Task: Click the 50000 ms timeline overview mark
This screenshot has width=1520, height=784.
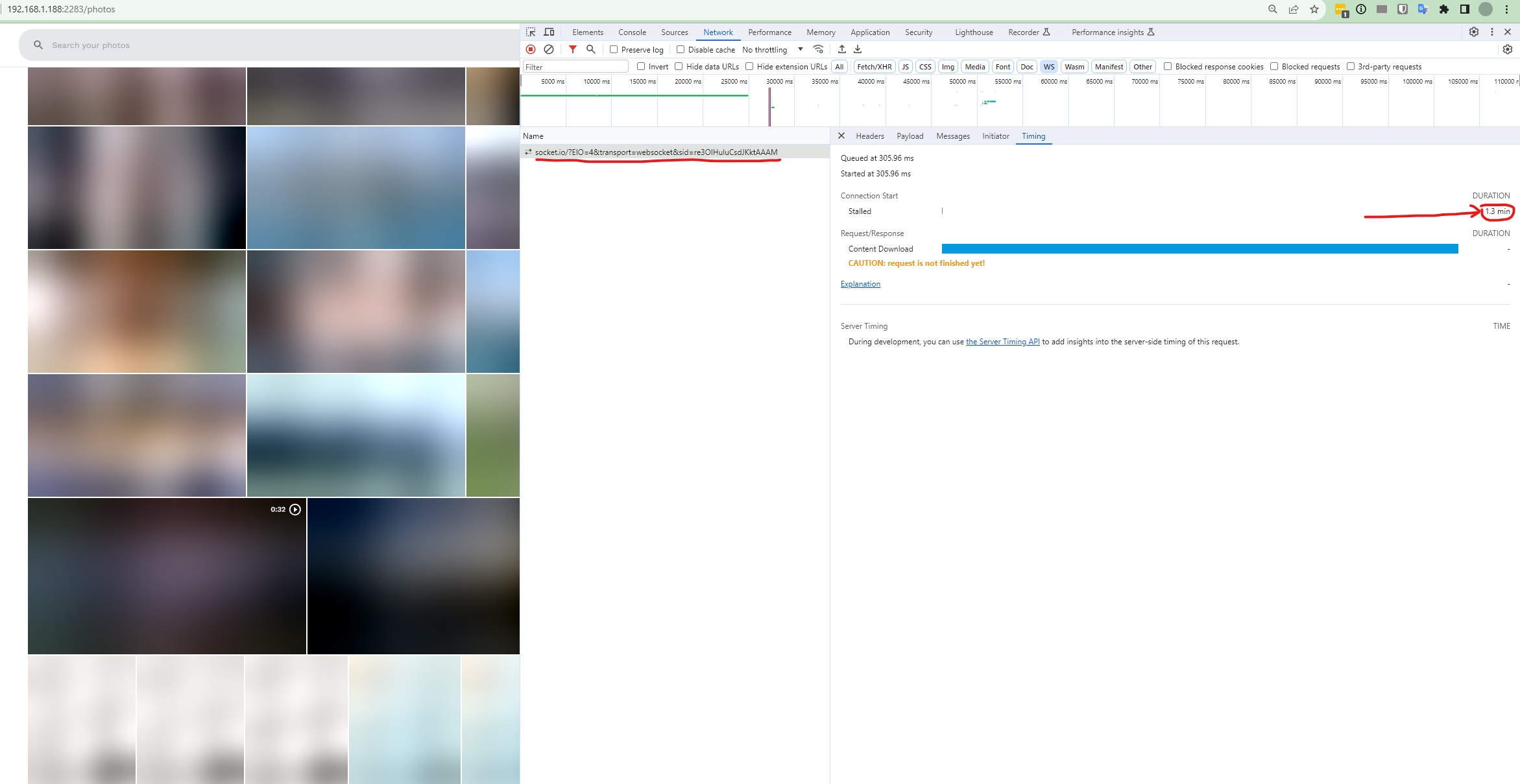Action: [x=961, y=82]
